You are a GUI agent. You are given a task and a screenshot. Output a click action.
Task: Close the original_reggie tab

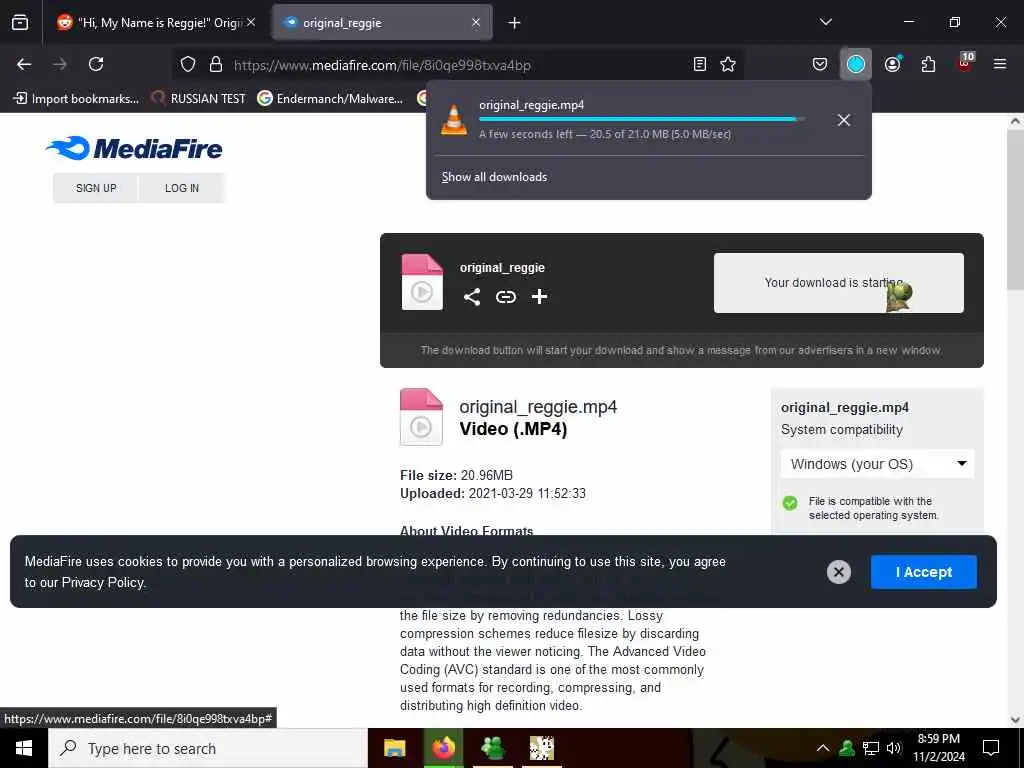pos(476,23)
